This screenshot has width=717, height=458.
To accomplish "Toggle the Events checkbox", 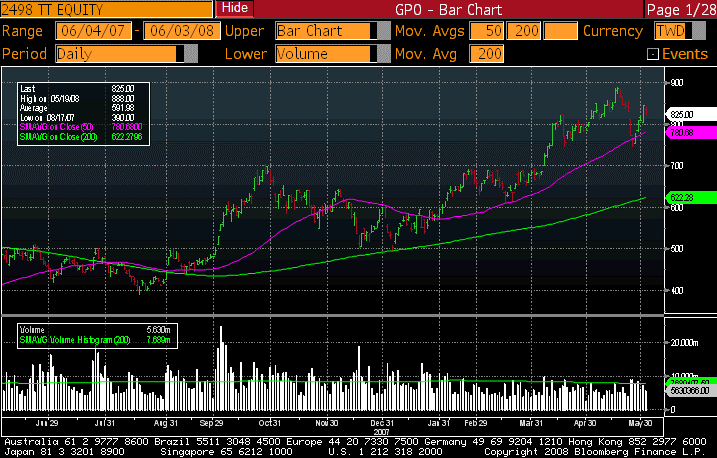I will click(x=653, y=54).
